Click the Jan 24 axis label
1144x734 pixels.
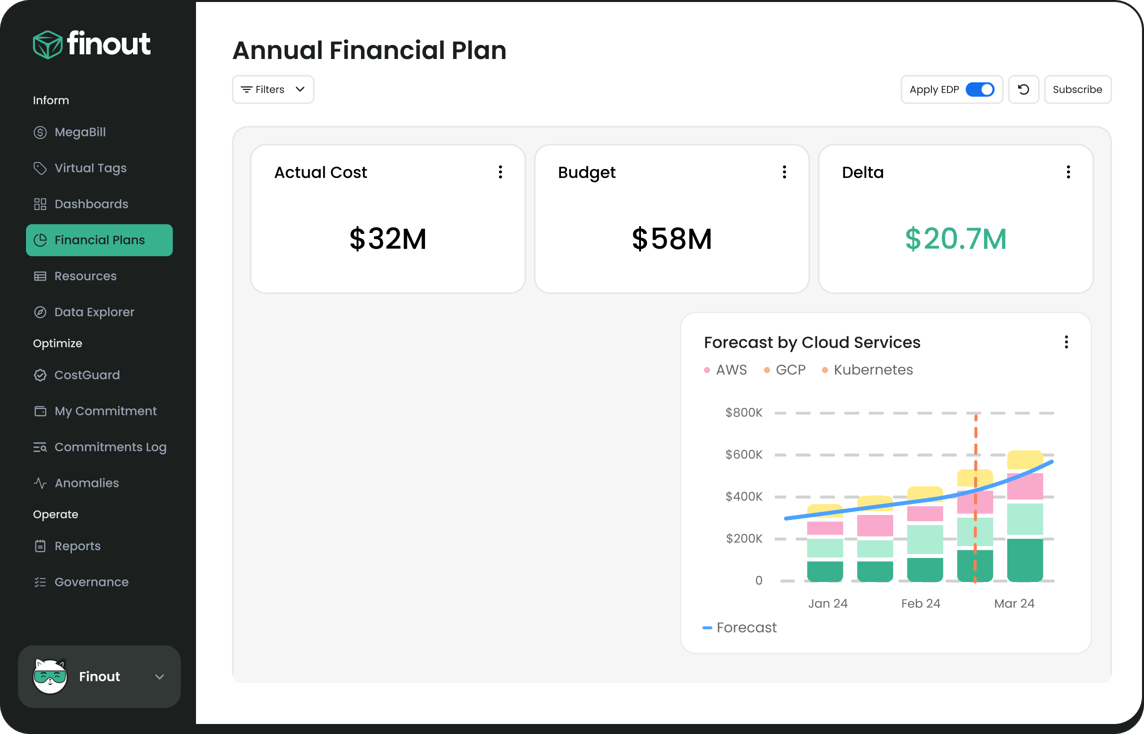click(x=828, y=603)
